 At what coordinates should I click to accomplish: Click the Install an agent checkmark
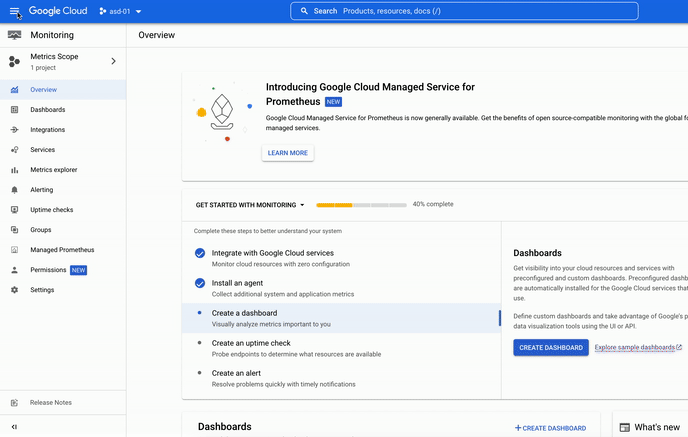click(200, 283)
